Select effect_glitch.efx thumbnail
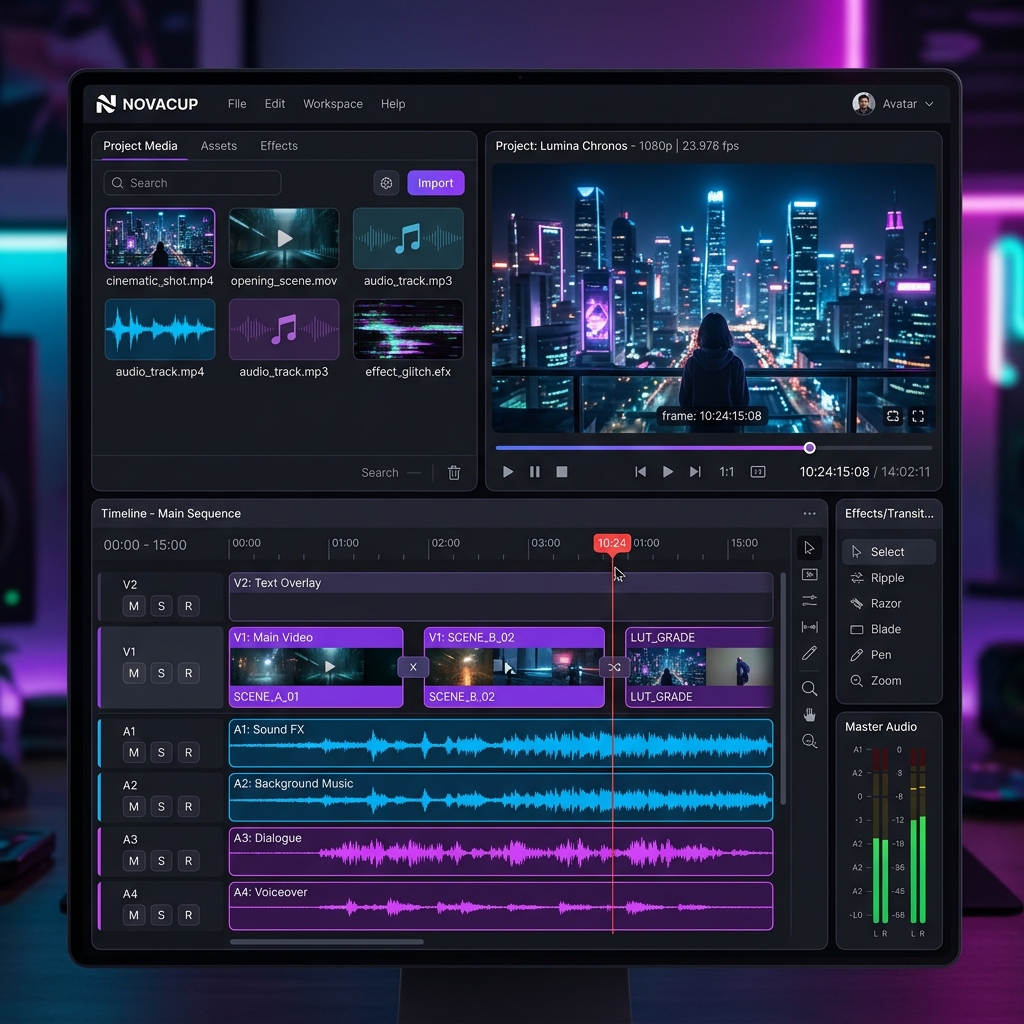Image resolution: width=1024 pixels, height=1024 pixels. click(x=408, y=329)
